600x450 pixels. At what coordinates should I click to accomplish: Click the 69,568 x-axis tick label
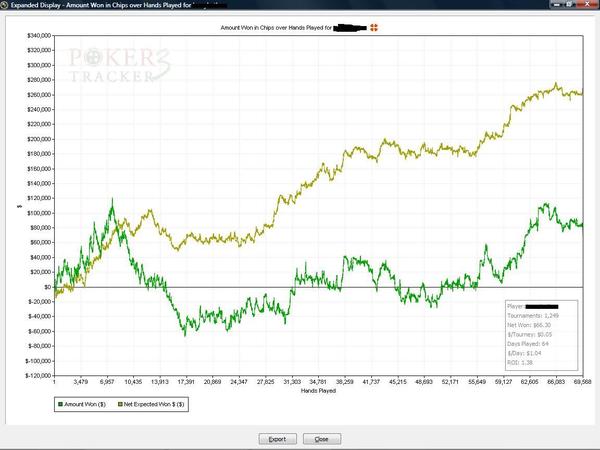tap(582, 382)
